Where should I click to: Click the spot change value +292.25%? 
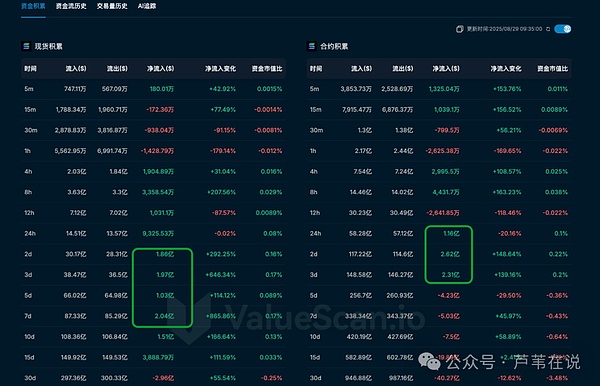tap(221, 254)
